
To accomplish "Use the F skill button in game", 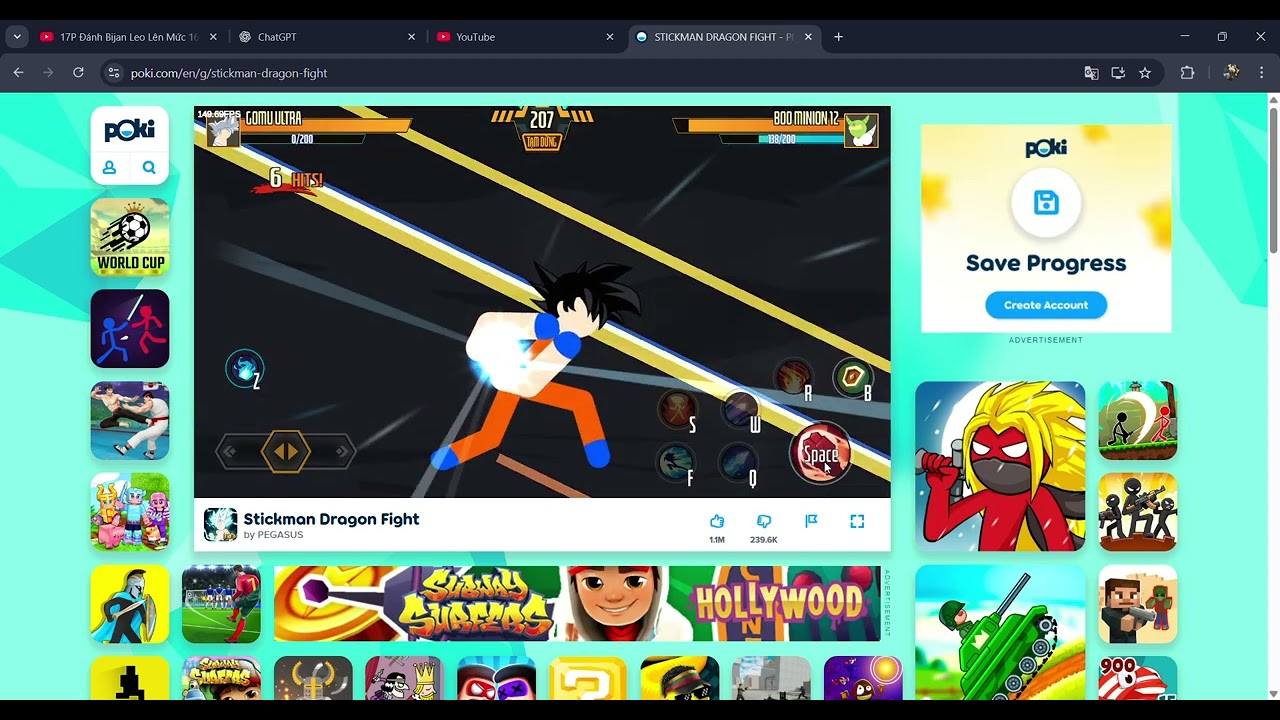I will click(x=677, y=463).
